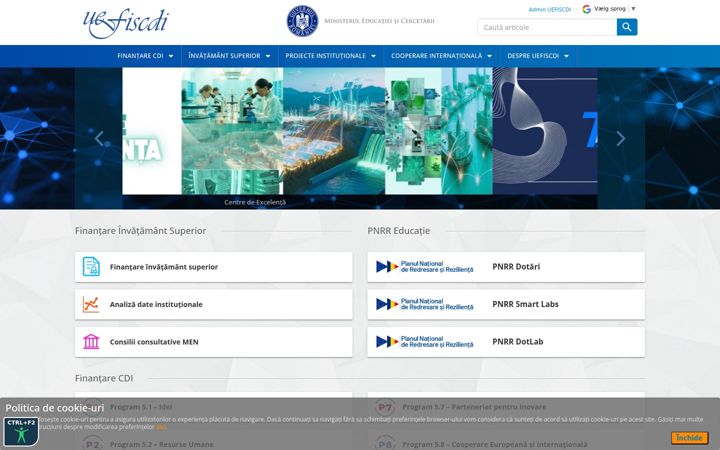This screenshot has width=720, height=450.
Task: Click the P7 program icon
Action: pos(385,407)
